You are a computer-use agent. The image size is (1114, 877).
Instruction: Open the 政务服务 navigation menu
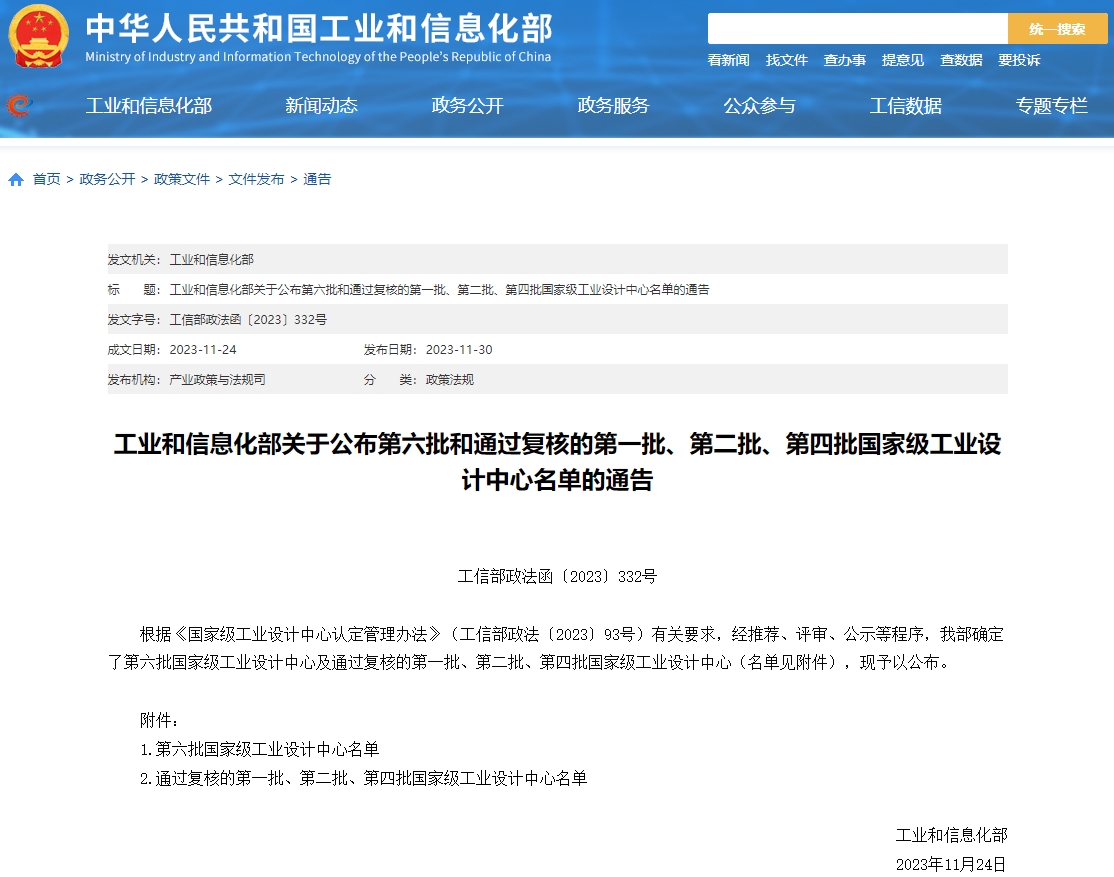click(613, 106)
